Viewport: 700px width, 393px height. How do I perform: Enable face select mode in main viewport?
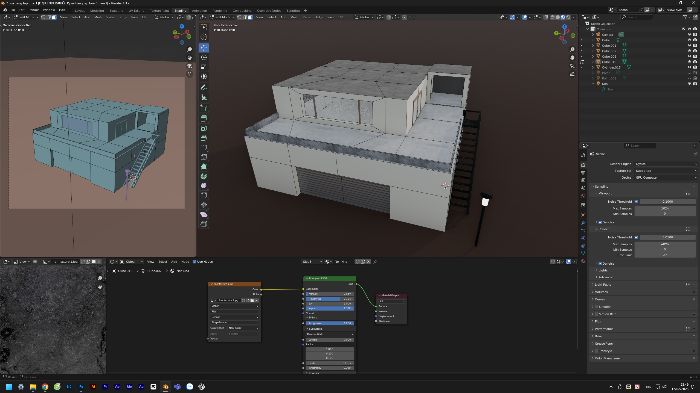[x=250, y=17]
